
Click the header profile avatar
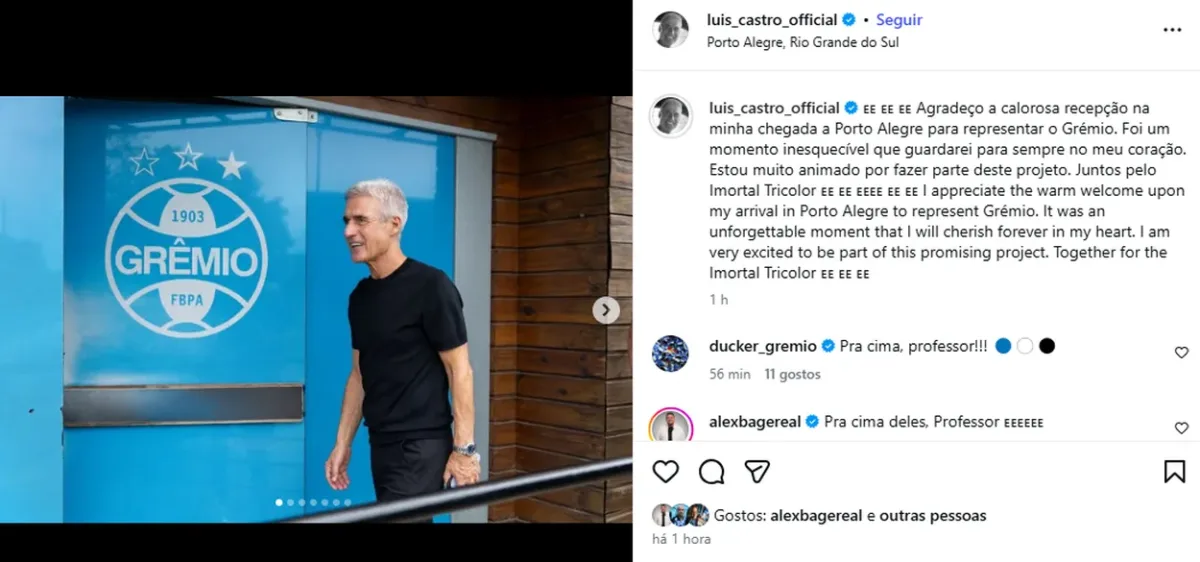pos(670,30)
